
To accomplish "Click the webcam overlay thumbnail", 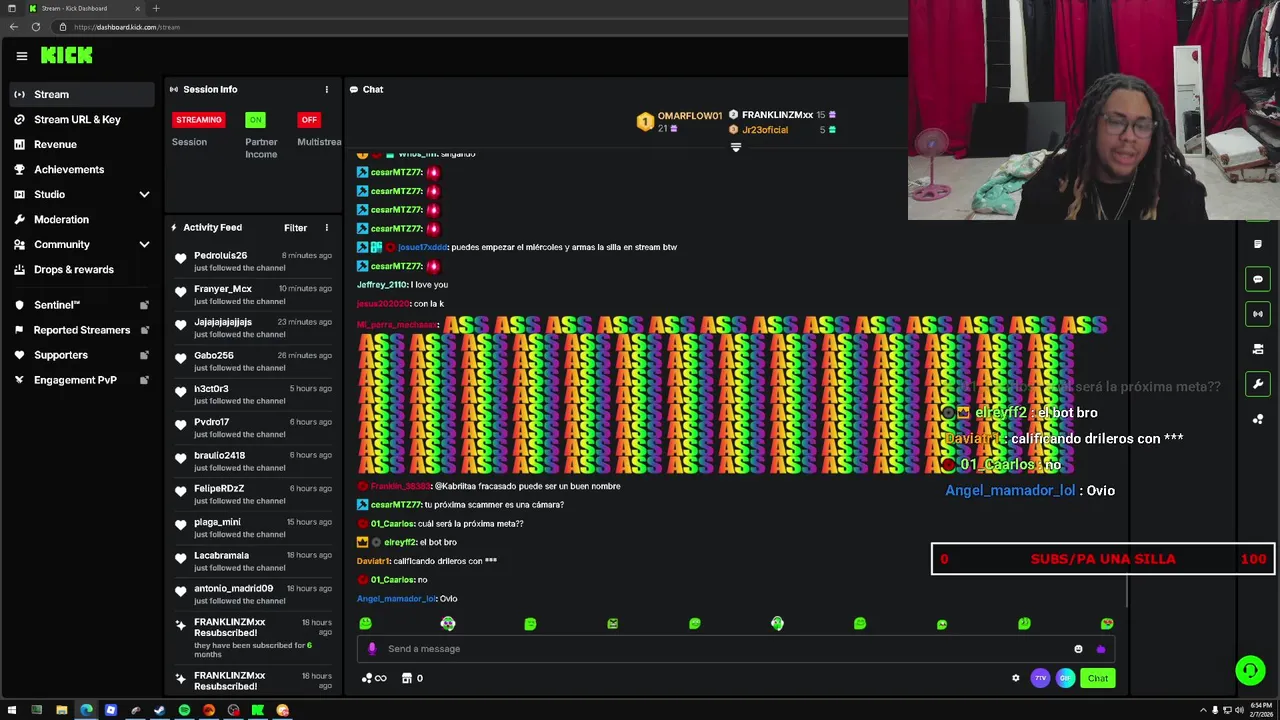I will click(1094, 110).
